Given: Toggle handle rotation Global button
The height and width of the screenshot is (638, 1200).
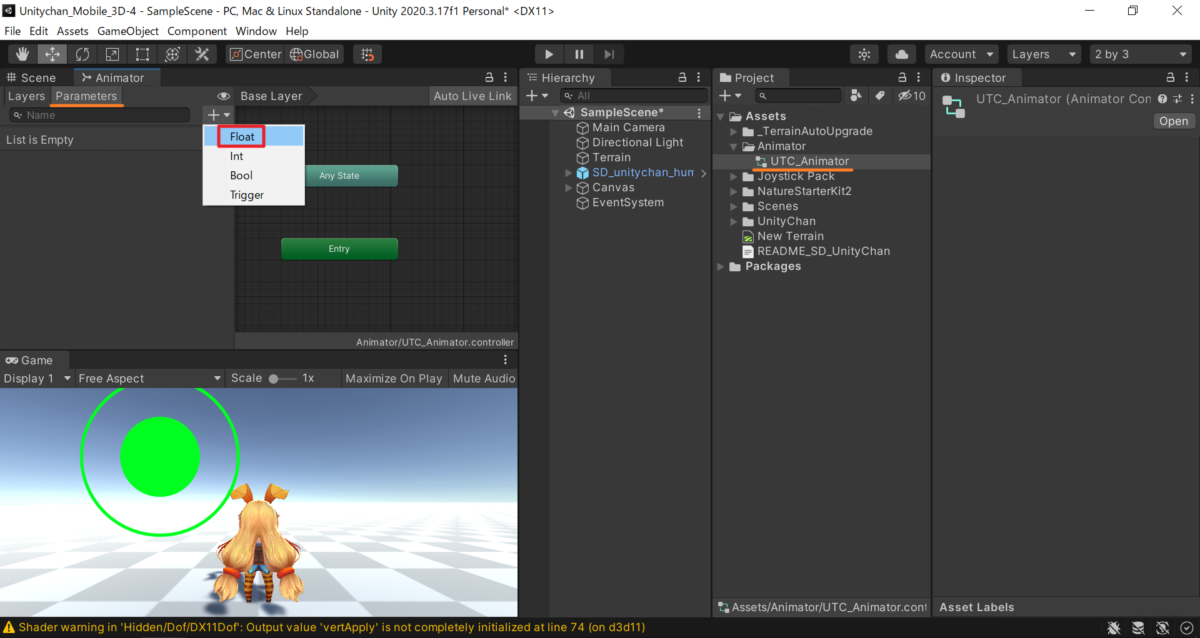Looking at the screenshot, I should [x=315, y=54].
